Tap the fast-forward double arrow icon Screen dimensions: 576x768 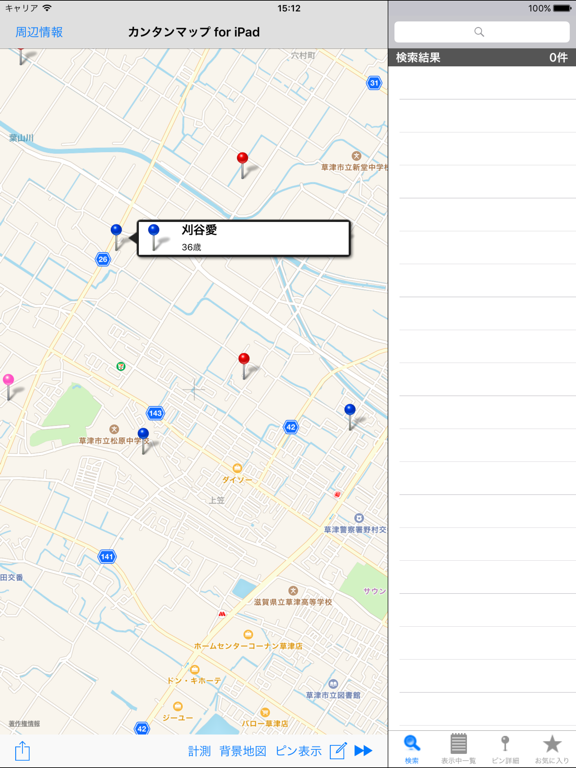pyautogui.click(x=363, y=750)
